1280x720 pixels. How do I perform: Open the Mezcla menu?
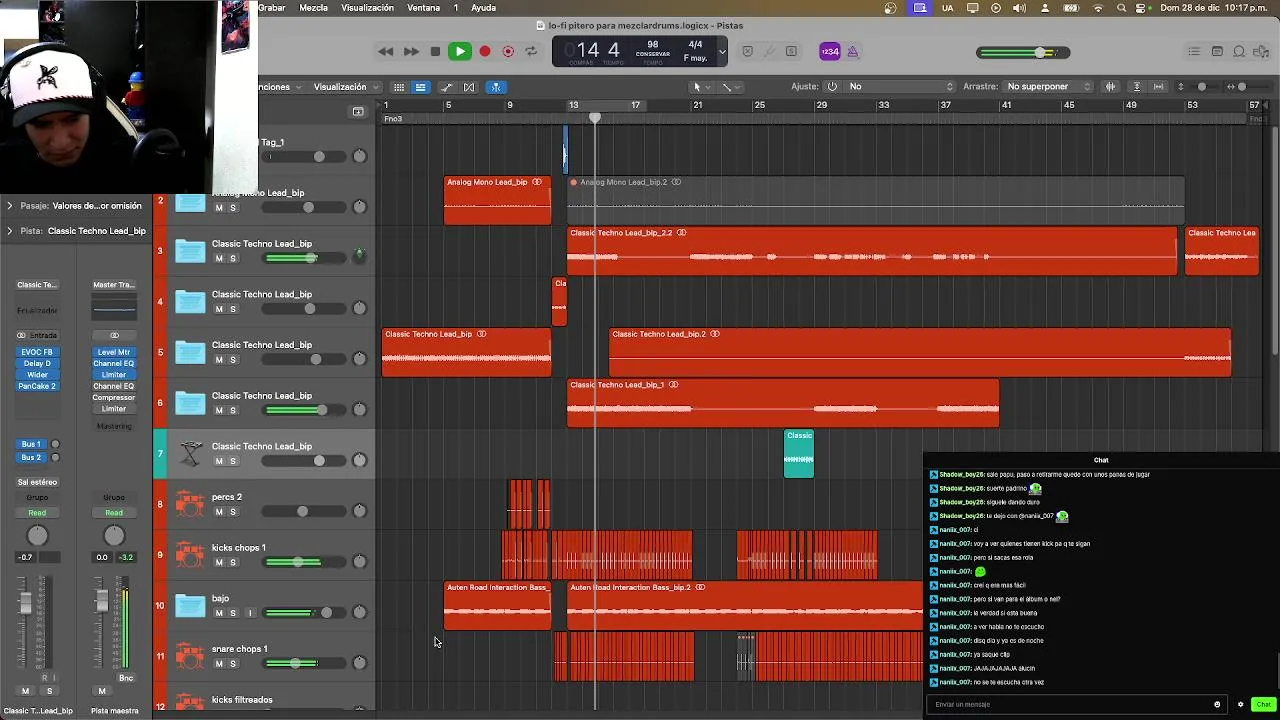point(313,8)
